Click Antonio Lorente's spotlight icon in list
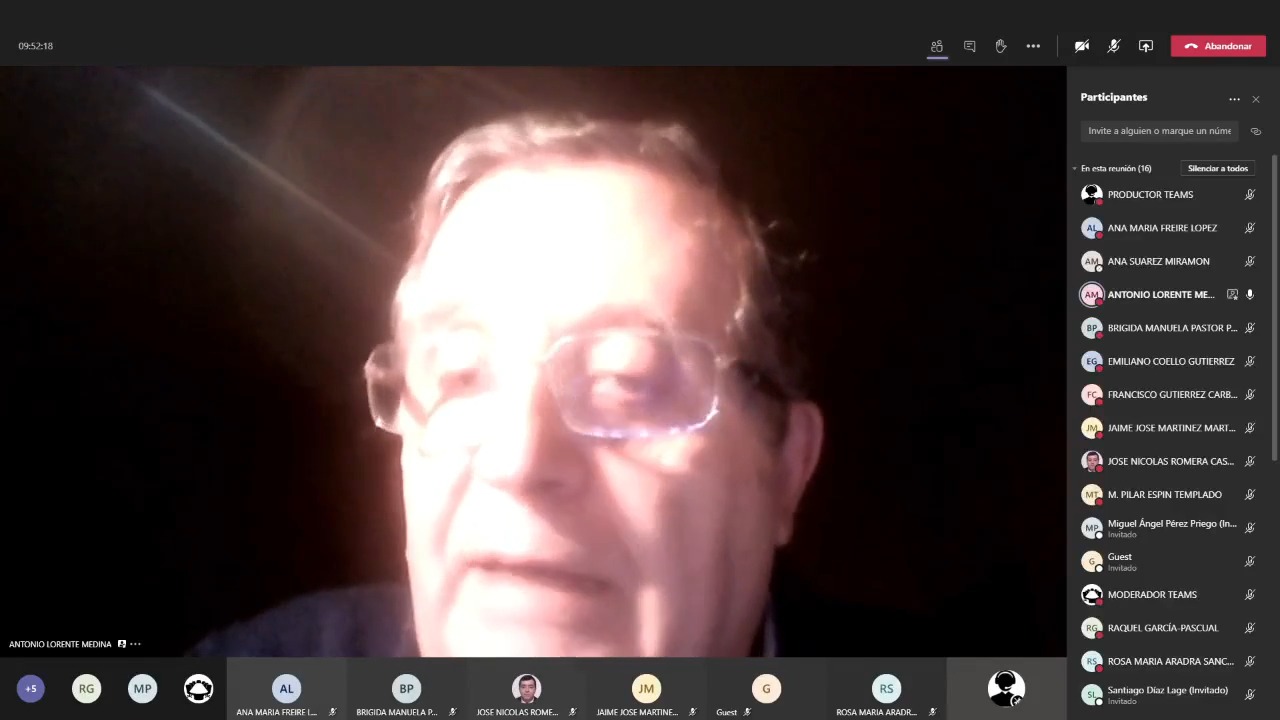Viewport: 1280px width, 720px height. [x=1232, y=295]
